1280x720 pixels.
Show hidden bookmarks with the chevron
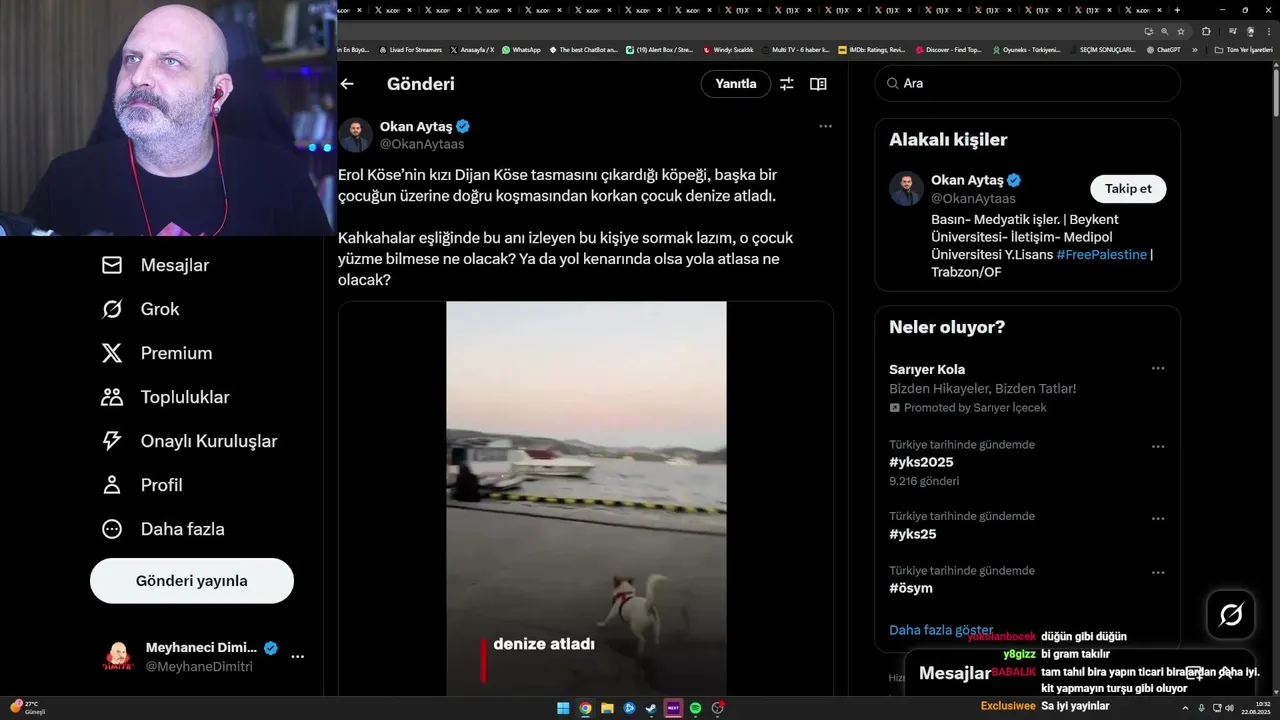coord(1194,49)
